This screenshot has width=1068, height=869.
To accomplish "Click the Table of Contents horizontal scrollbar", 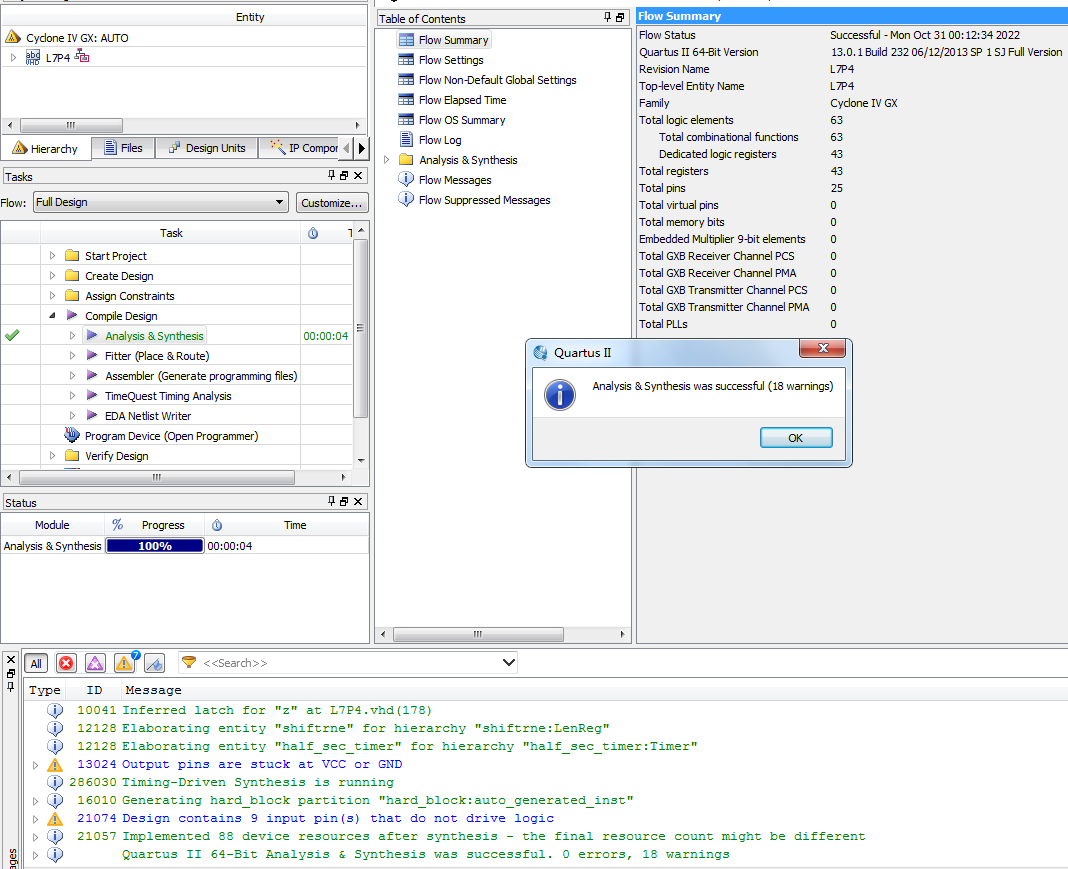I will point(478,634).
